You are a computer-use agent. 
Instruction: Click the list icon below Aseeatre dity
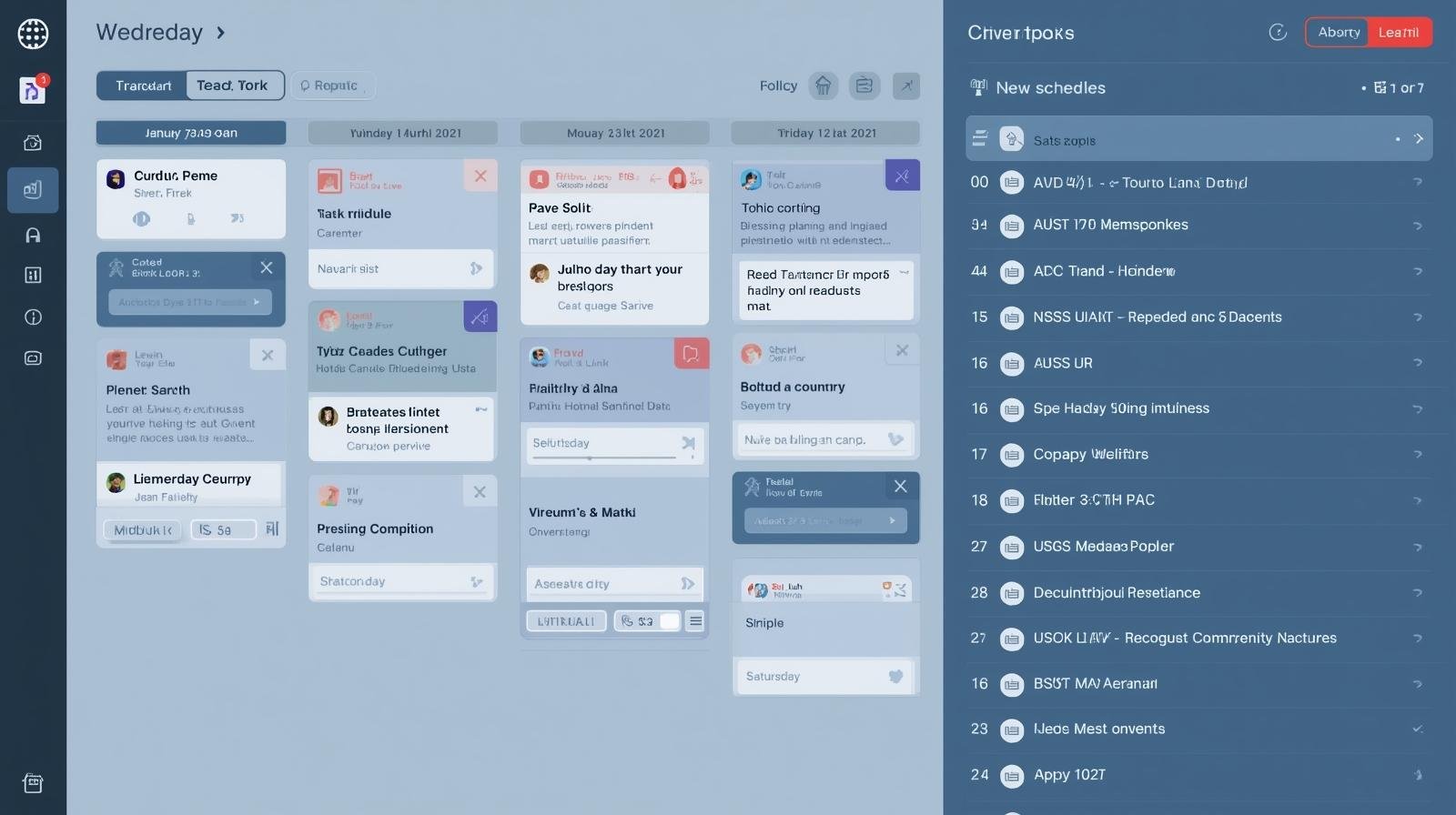[x=695, y=621]
